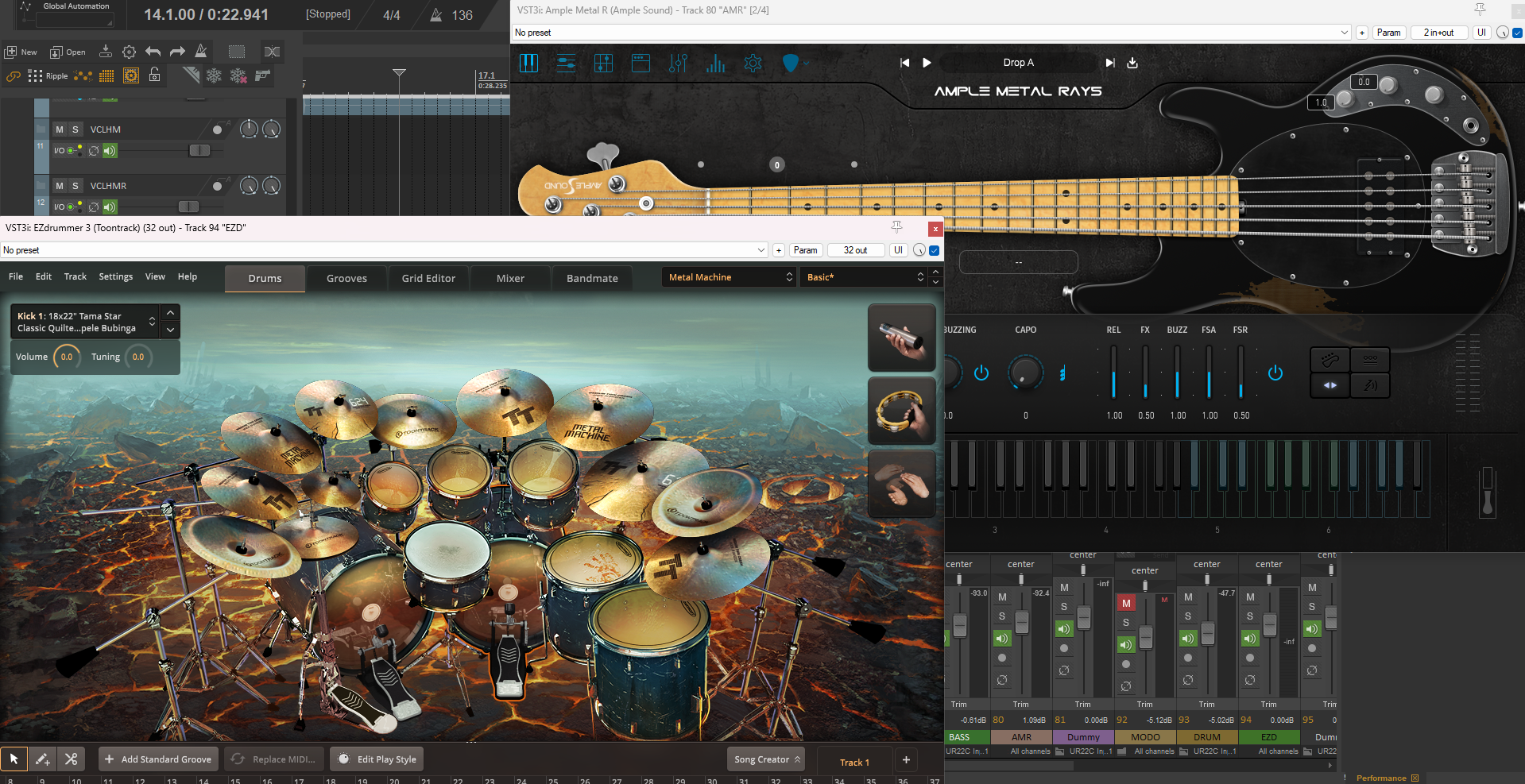Switch to the EZdrummer Mixer tab
The width and height of the screenshot is (1525, 784).
tap(510, 278)
